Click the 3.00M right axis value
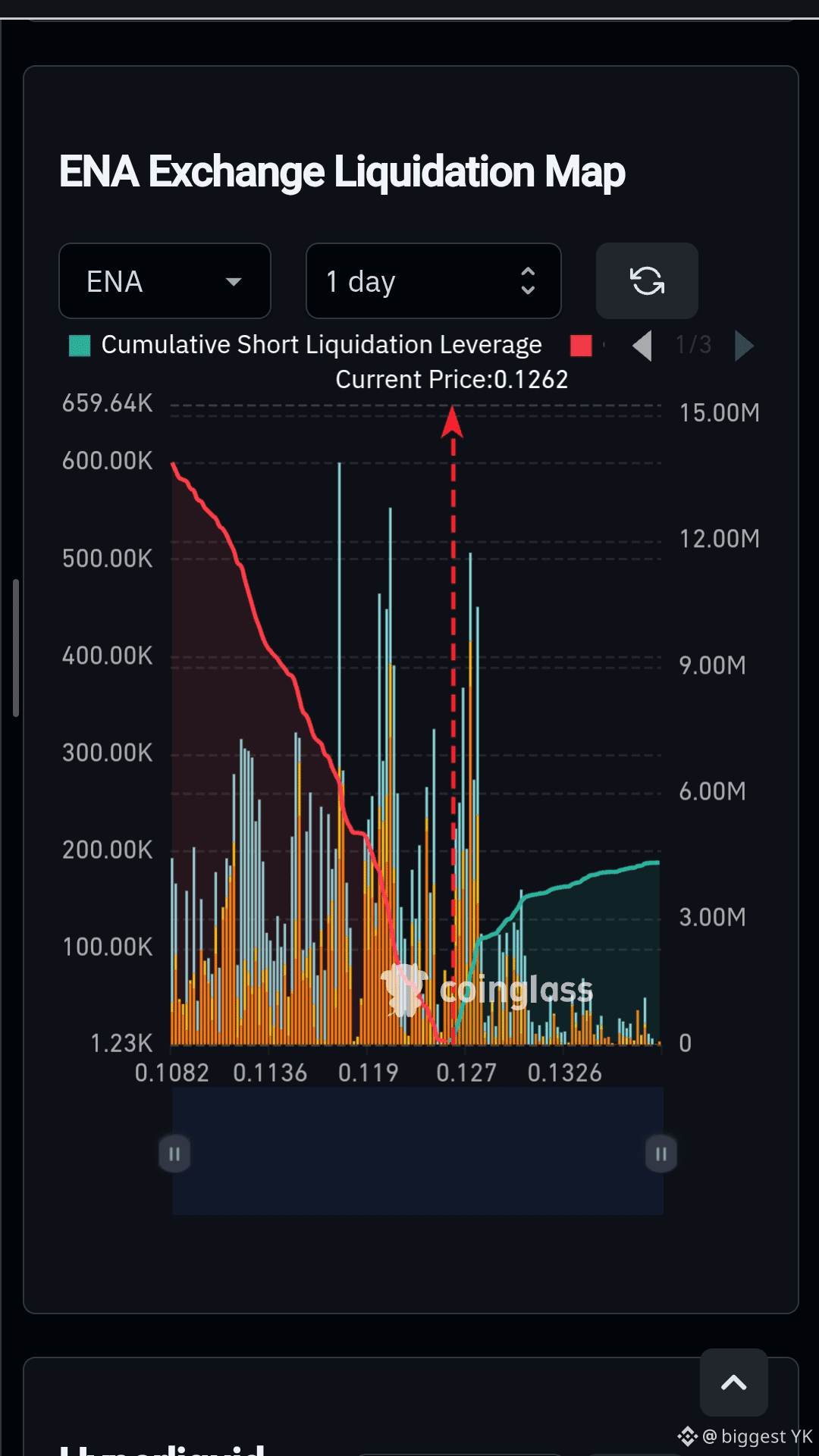Viewport: 819px width, 1456px height. [x=713, y=916]
